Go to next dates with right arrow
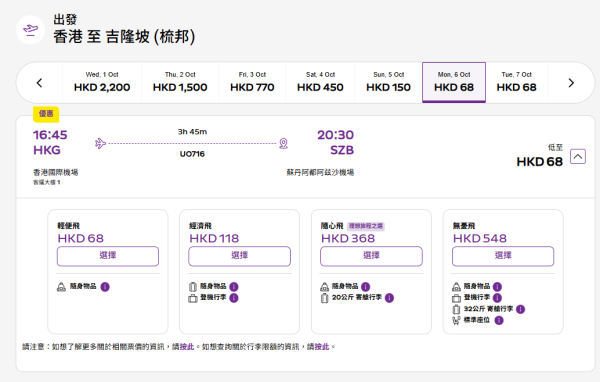 [571, 83]
